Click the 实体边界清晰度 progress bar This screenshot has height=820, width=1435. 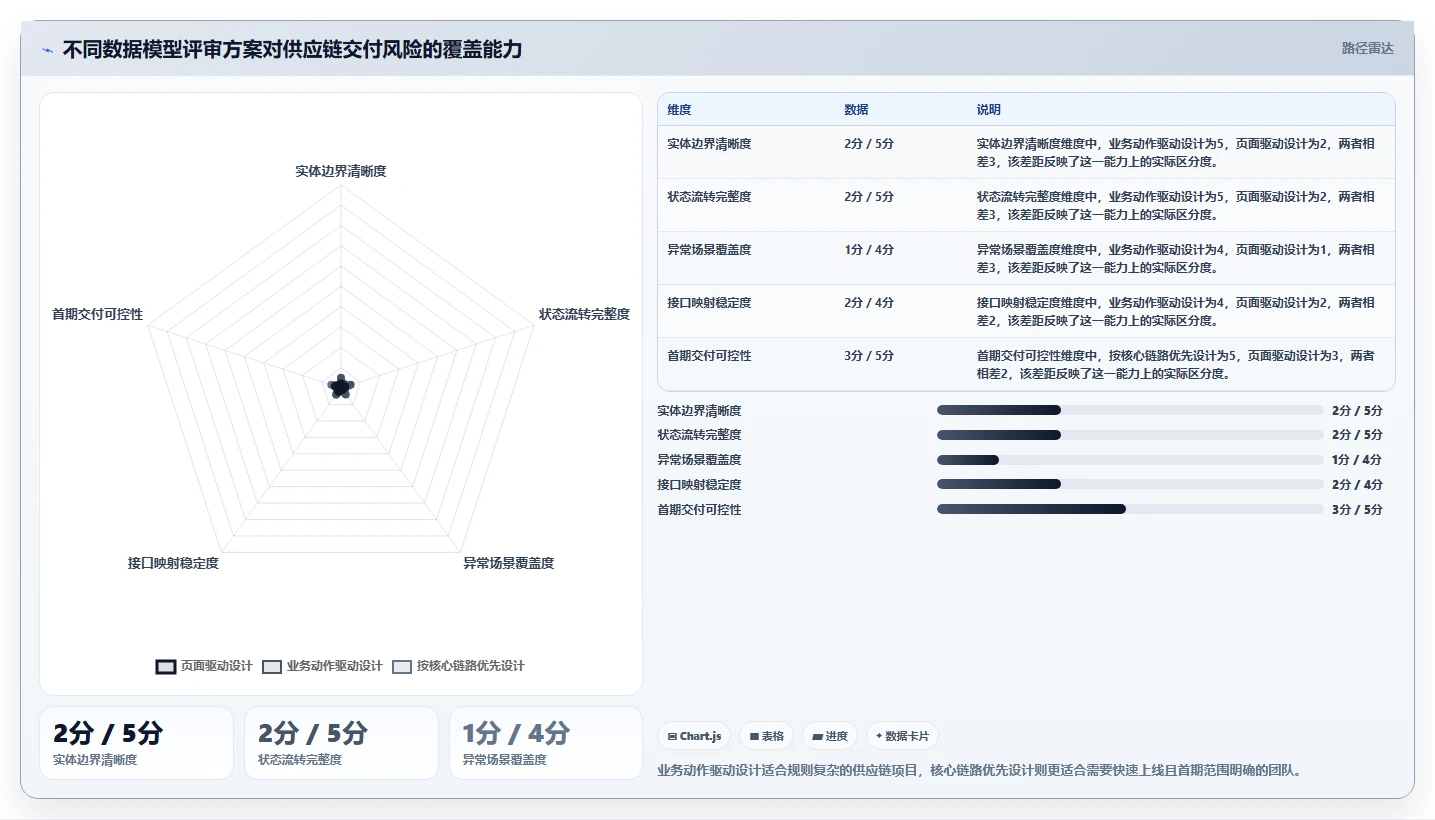click(1130, 410)
